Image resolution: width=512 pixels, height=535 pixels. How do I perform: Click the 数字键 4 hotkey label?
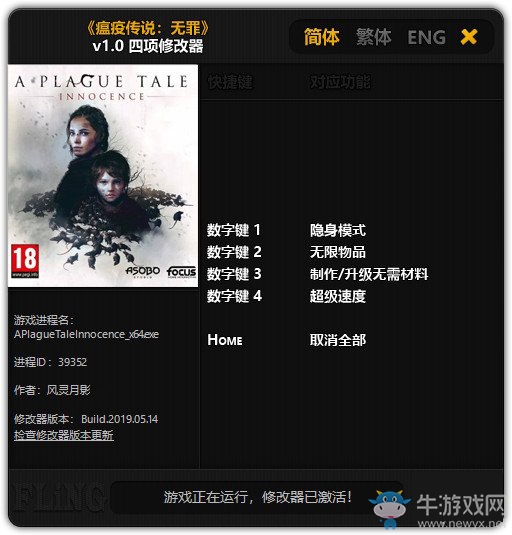point(234,296)
